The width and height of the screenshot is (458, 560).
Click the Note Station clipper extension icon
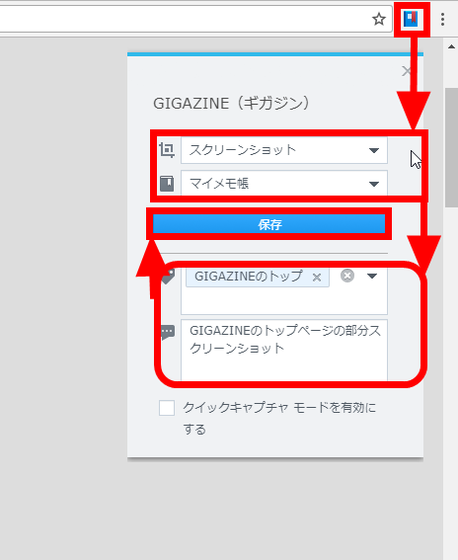[411, 19]
